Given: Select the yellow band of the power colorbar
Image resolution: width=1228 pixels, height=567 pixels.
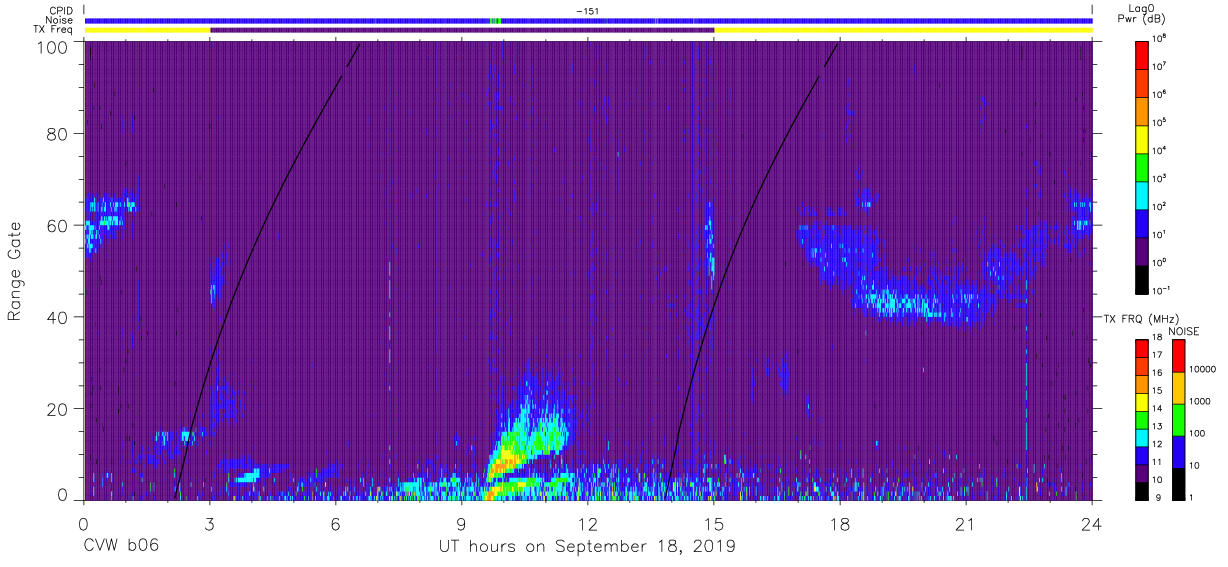Looking at the screenshot, I should coord(1141,138).
